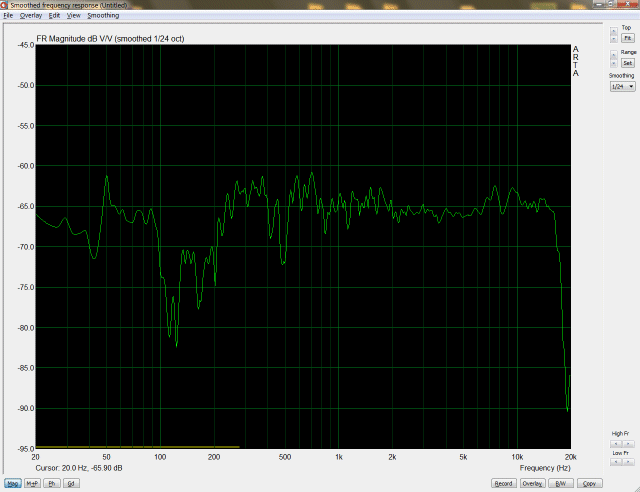This screenshot has width=640, height=492.
Task: Click the High Fr left arrow
Action: (x=616, y=443)
